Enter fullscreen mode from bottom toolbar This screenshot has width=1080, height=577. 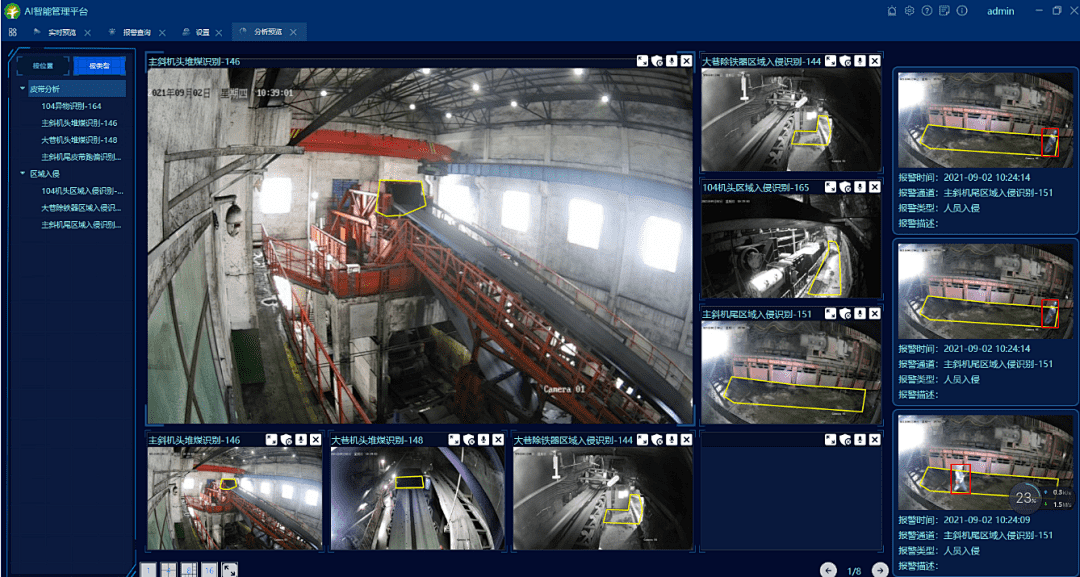pyautogui.click(x=230, y=569)
